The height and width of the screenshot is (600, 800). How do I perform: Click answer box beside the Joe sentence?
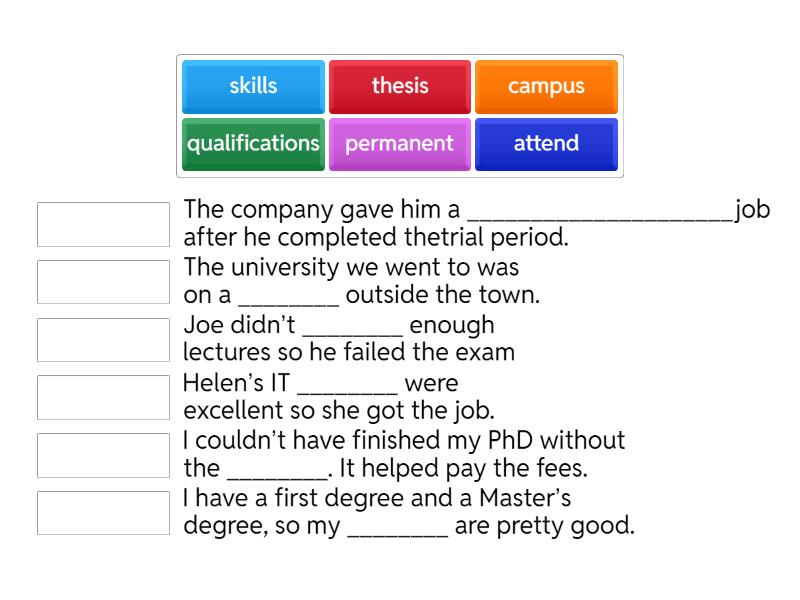point(103,339)
